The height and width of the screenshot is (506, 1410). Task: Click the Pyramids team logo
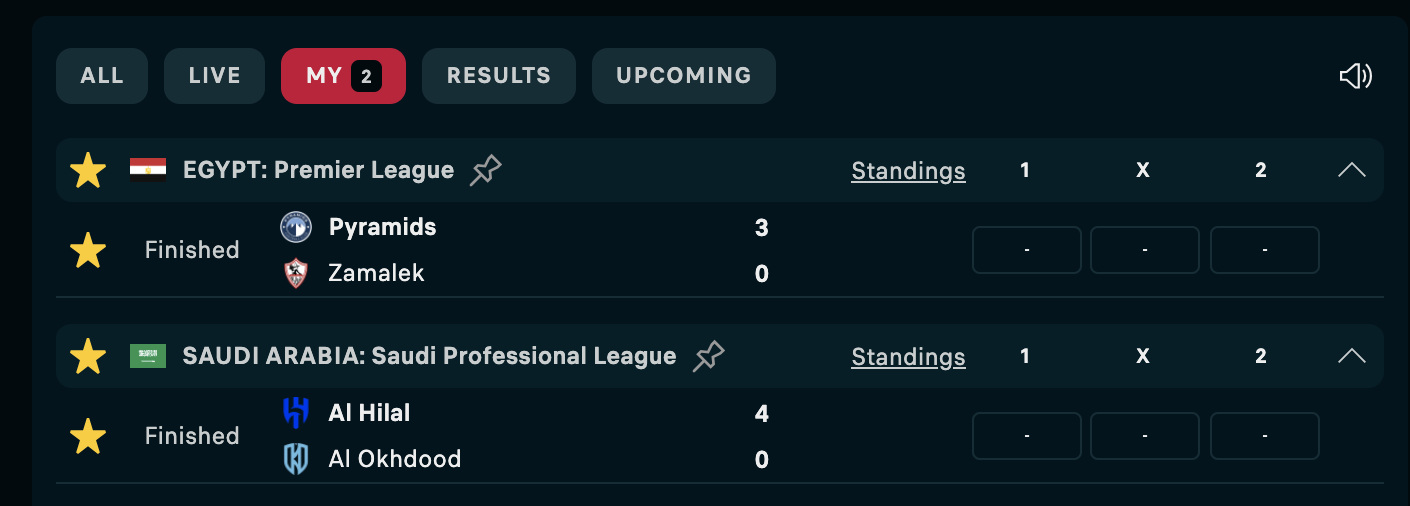click(x=296, y=227)
